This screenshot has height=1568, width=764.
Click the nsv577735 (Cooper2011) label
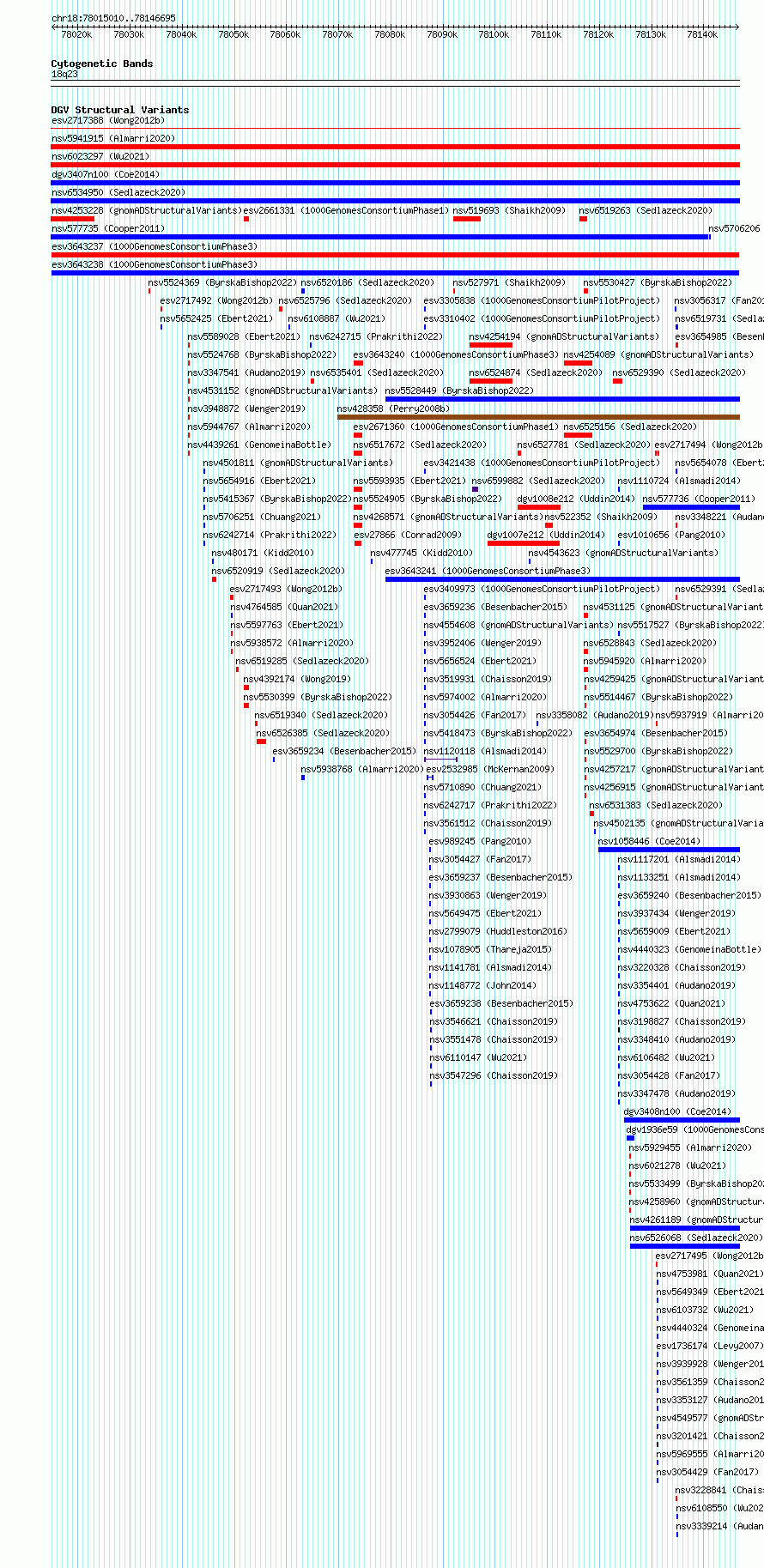[107, 229]
